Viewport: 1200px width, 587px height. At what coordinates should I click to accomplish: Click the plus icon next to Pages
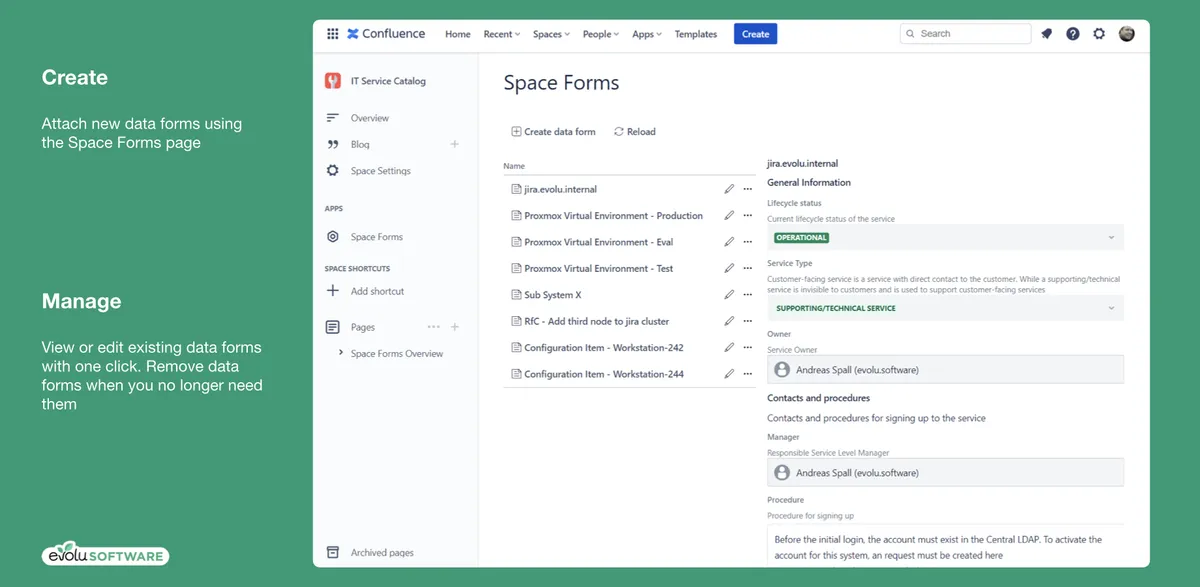click(455, 327)
